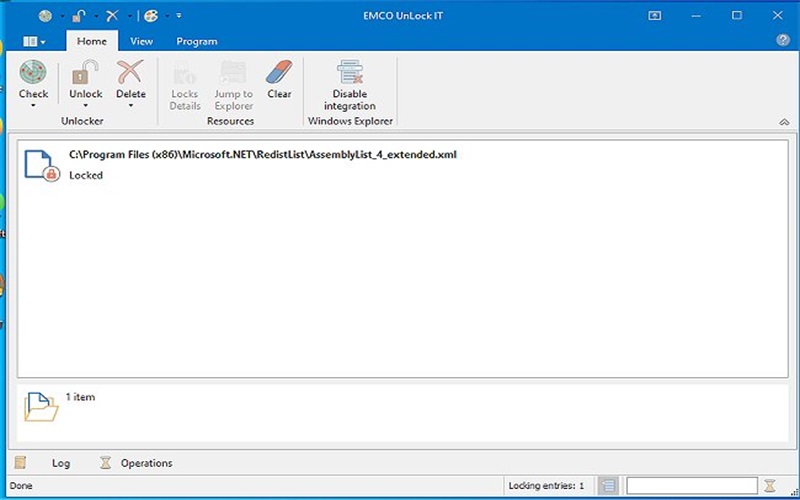Click the Jump to Explorer icon
This screenshot has height=500, width=800.
point(233,72)
